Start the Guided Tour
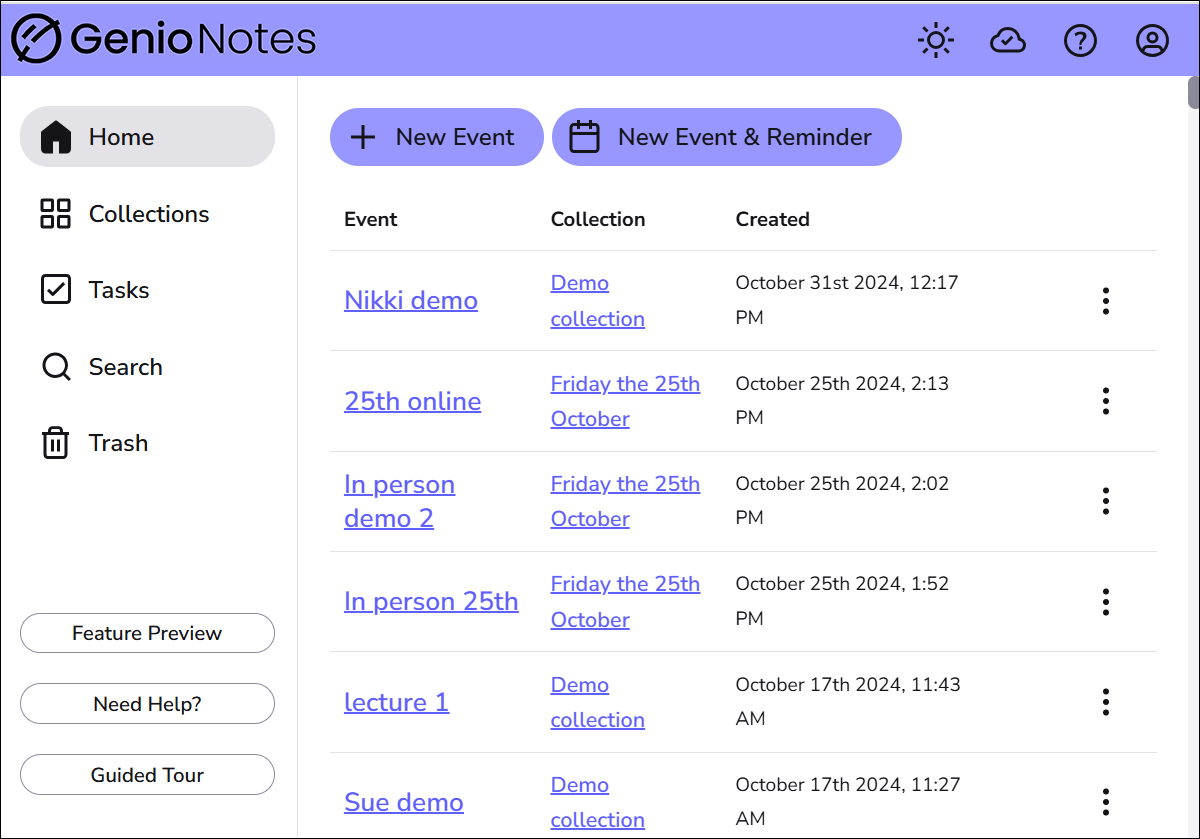The image size is (1200, 839). [147, 775]
